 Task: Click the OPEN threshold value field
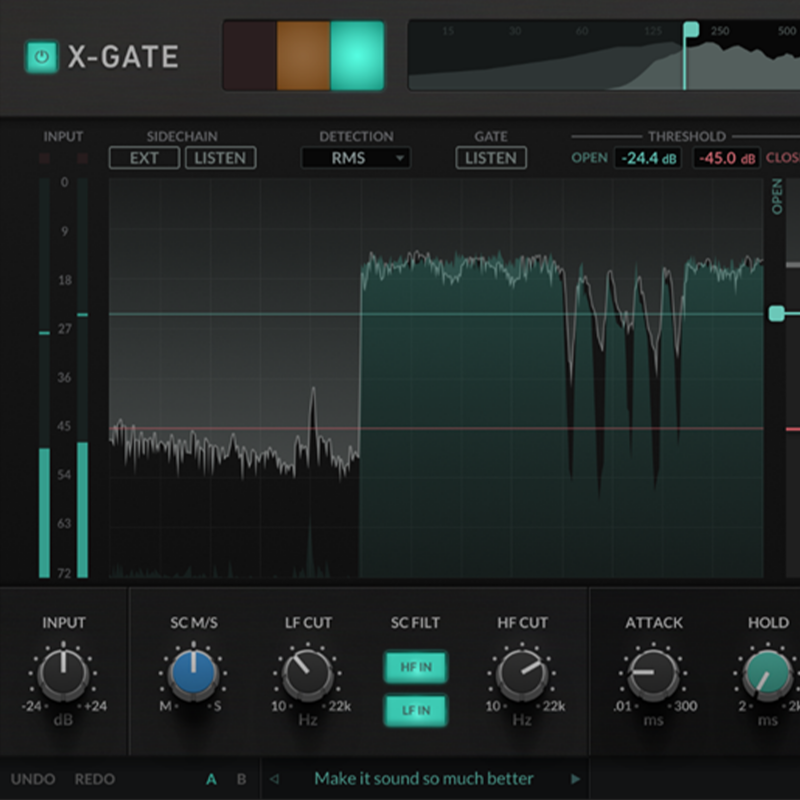click(x=648, y=157)
